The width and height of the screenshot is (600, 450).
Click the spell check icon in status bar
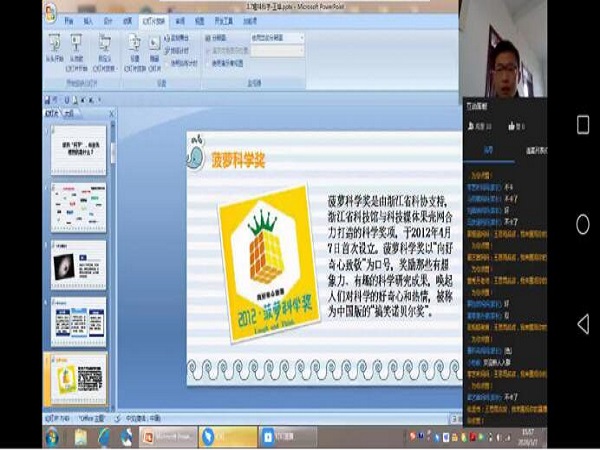coord(118,418)
